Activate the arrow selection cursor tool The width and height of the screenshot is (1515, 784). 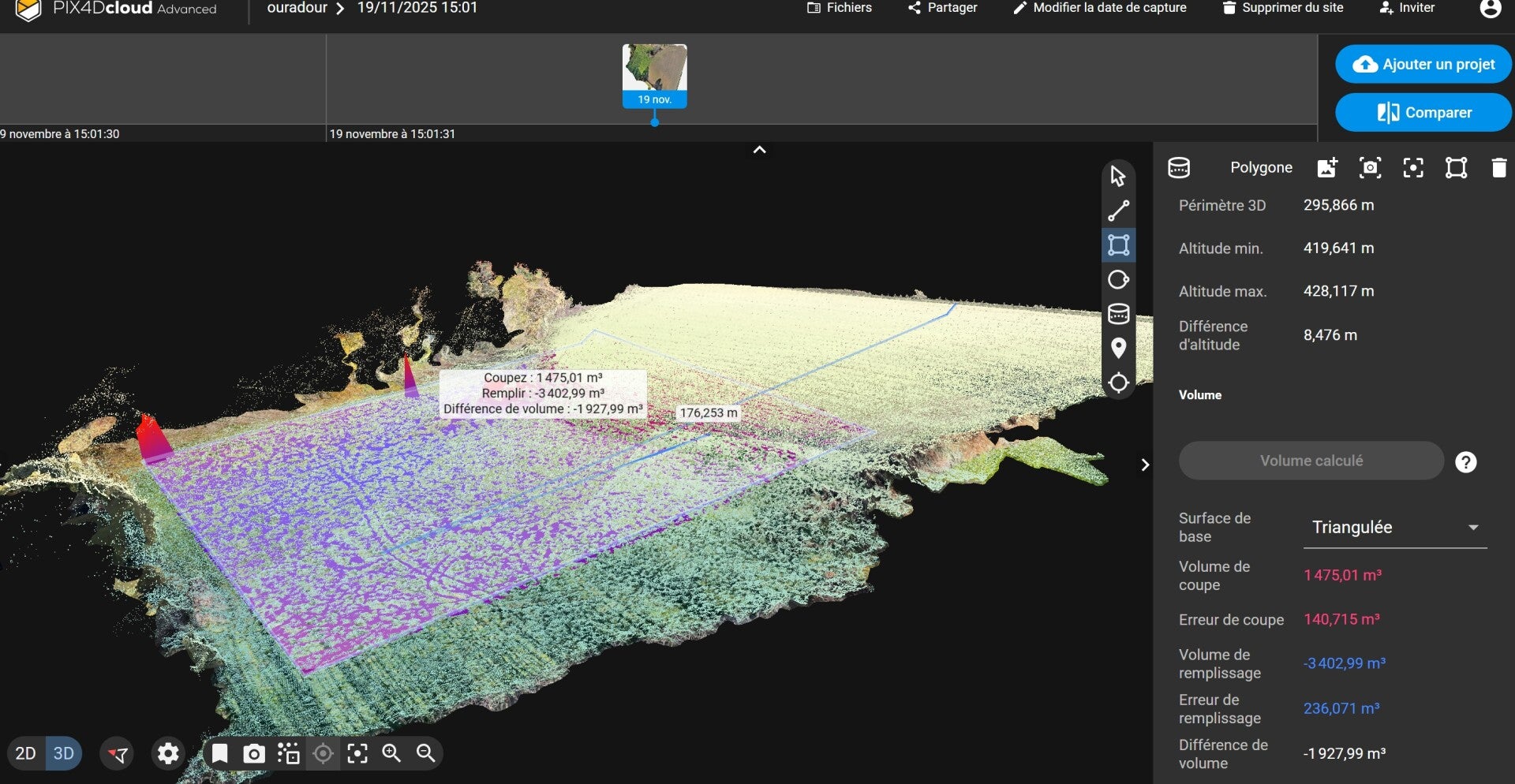pyautogui.click(x=1118, y=176)
